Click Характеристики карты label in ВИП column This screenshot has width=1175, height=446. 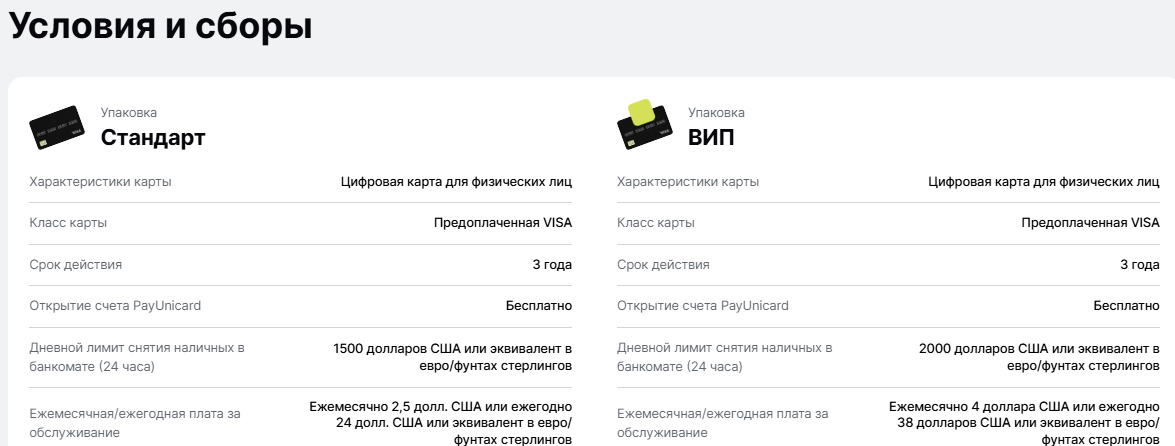point(688,182)
